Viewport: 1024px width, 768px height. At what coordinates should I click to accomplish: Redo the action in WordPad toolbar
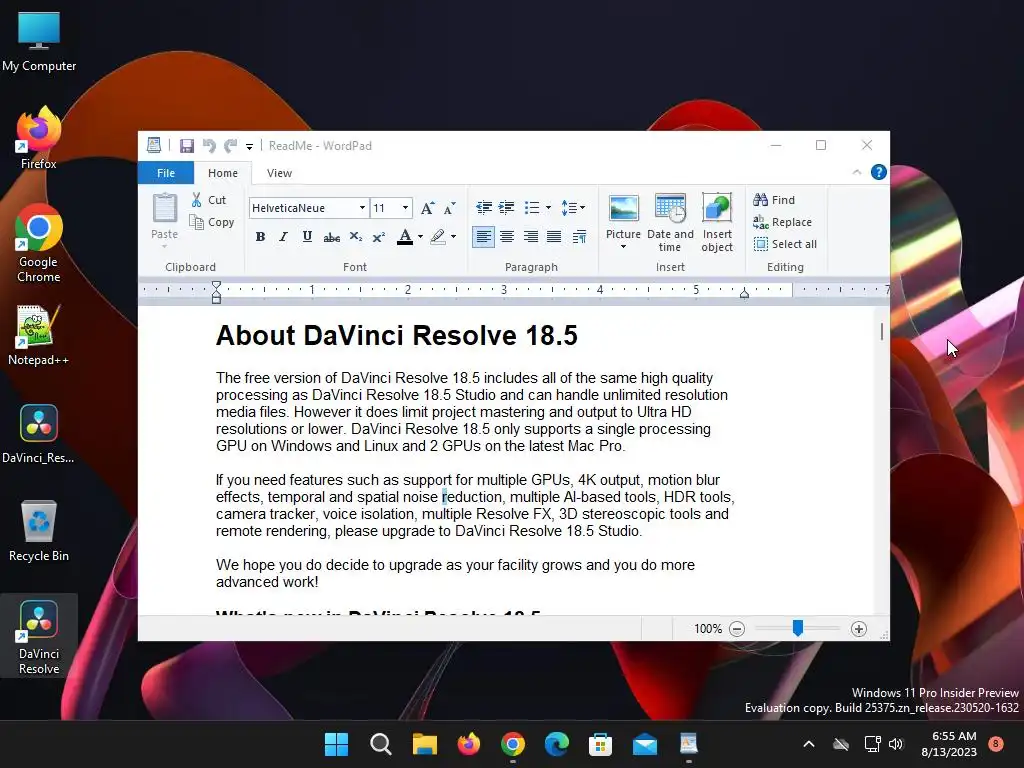(231, 146)
